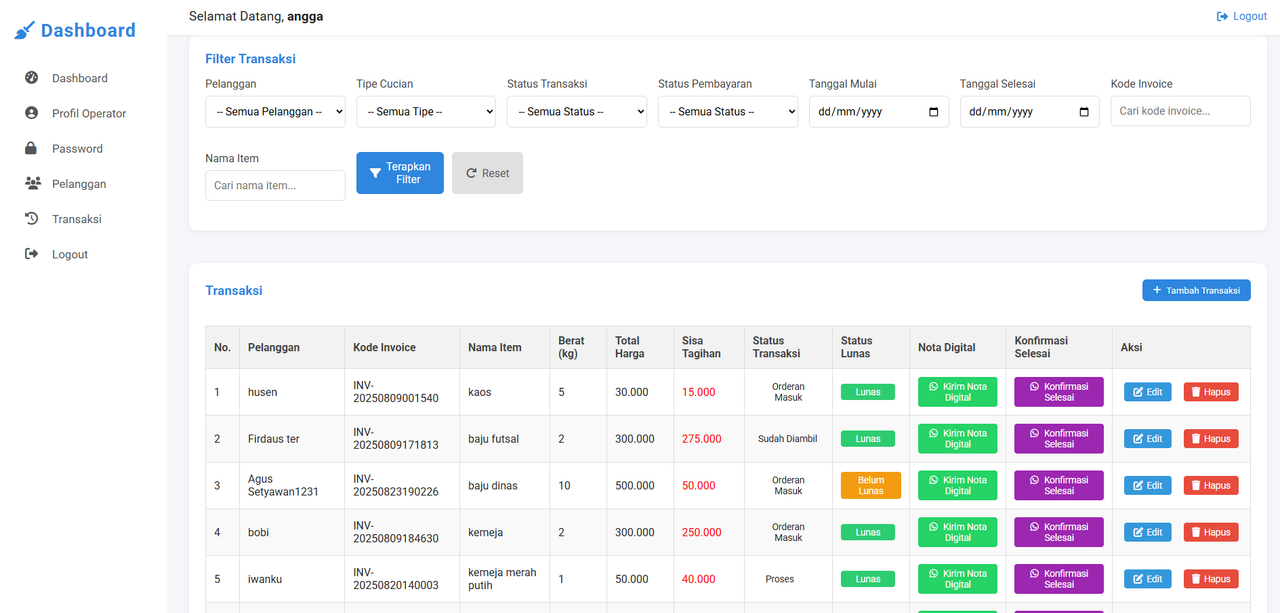Click Sisa Tagihan value 275.000
The image size is (1280, 613).
pyautogui.click(x=702, y=439)
